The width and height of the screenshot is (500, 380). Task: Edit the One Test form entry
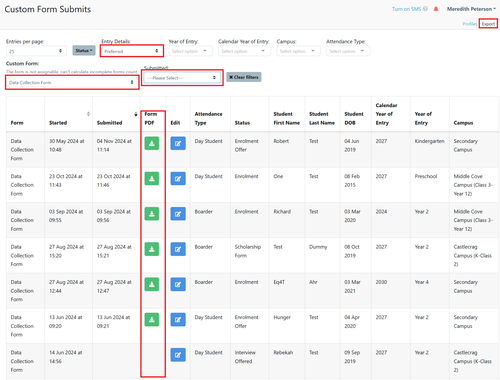coord(178,179)
